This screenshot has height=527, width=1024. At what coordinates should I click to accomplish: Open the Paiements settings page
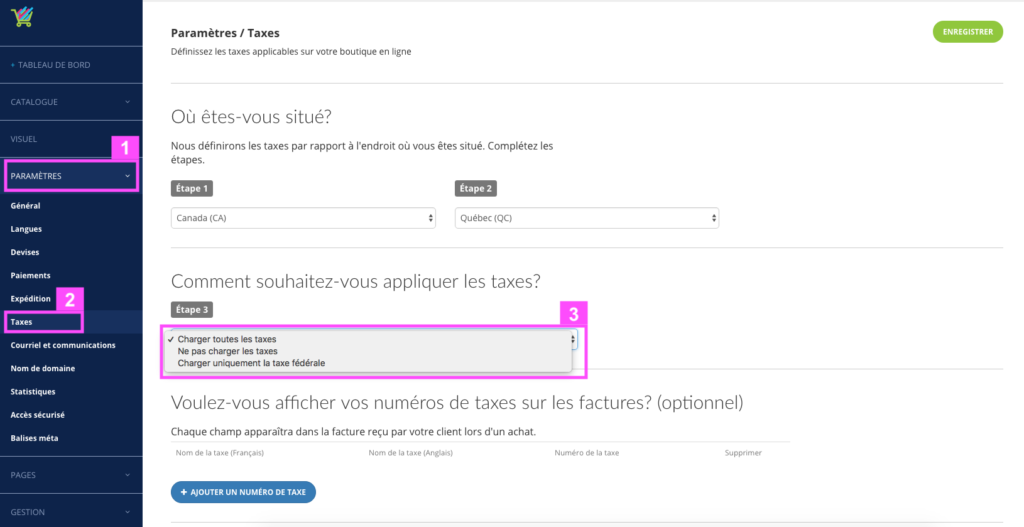[x=31, y=276]
